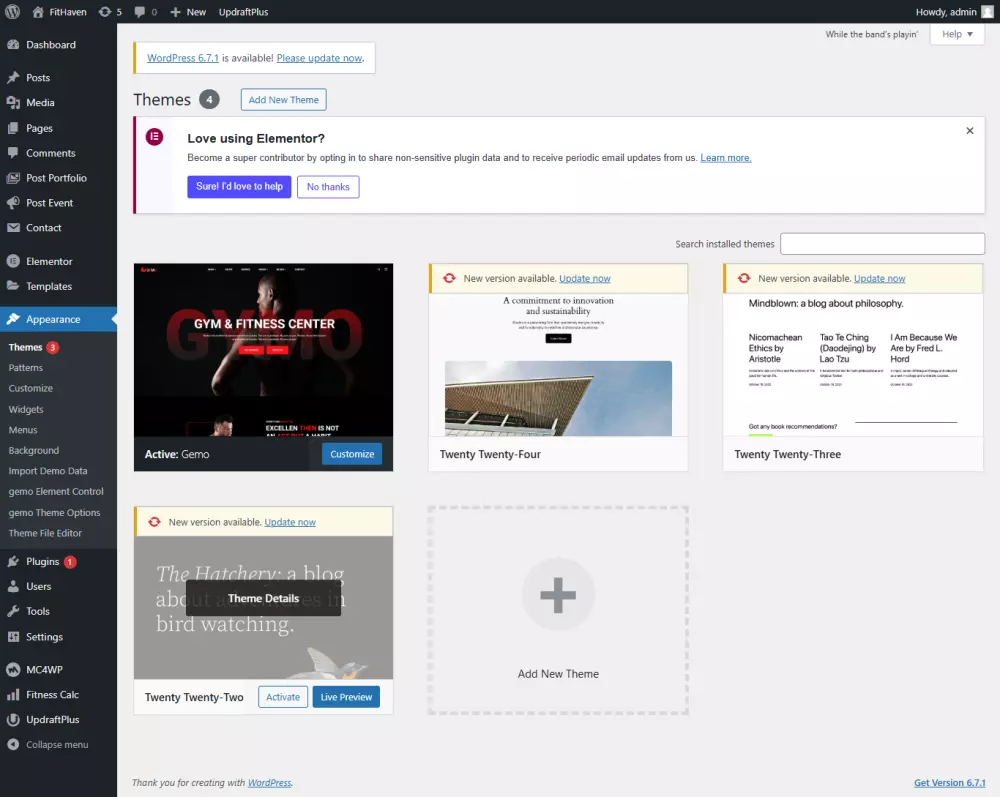Open Widgets submenu item
Screen dimensions: 1000x797
click(x=26, y=409)
